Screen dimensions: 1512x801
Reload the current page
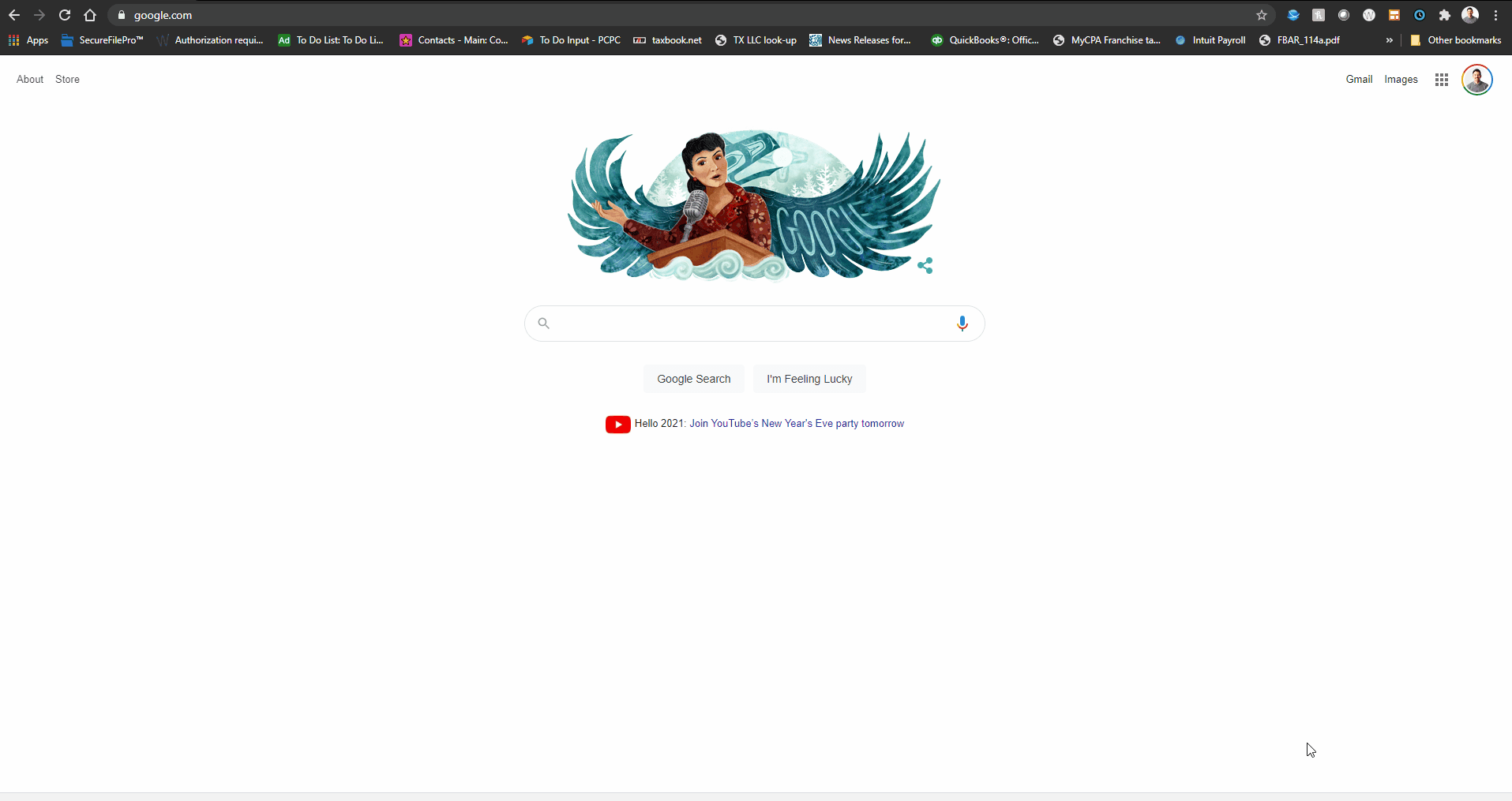pos(65,15)
